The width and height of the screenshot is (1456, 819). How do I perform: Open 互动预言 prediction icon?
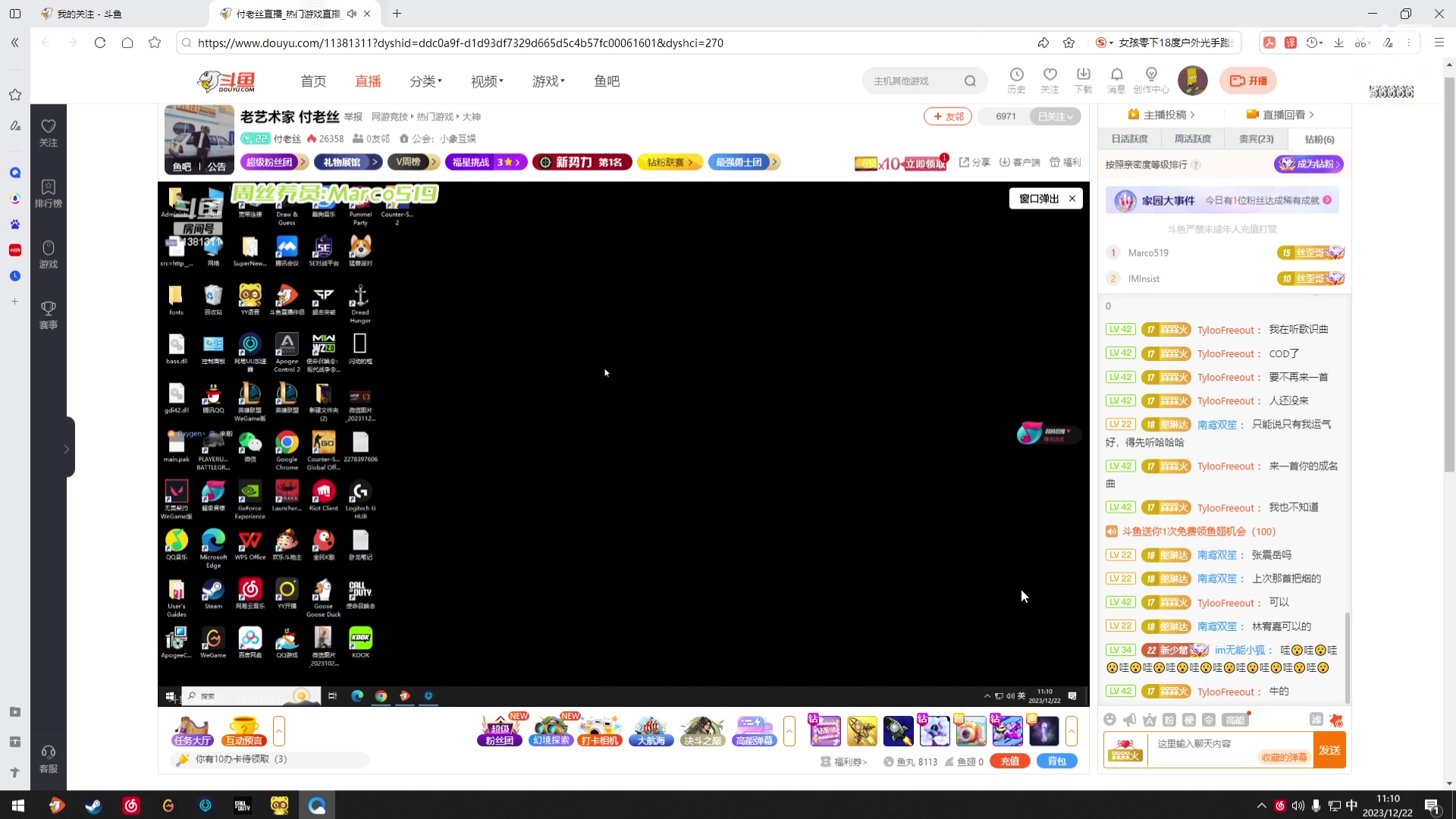point(243,731)
